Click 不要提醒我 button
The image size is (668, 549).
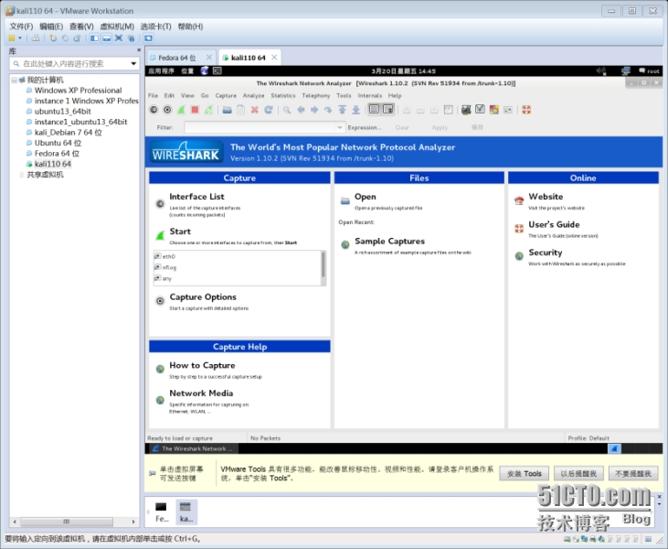(633, 474)
